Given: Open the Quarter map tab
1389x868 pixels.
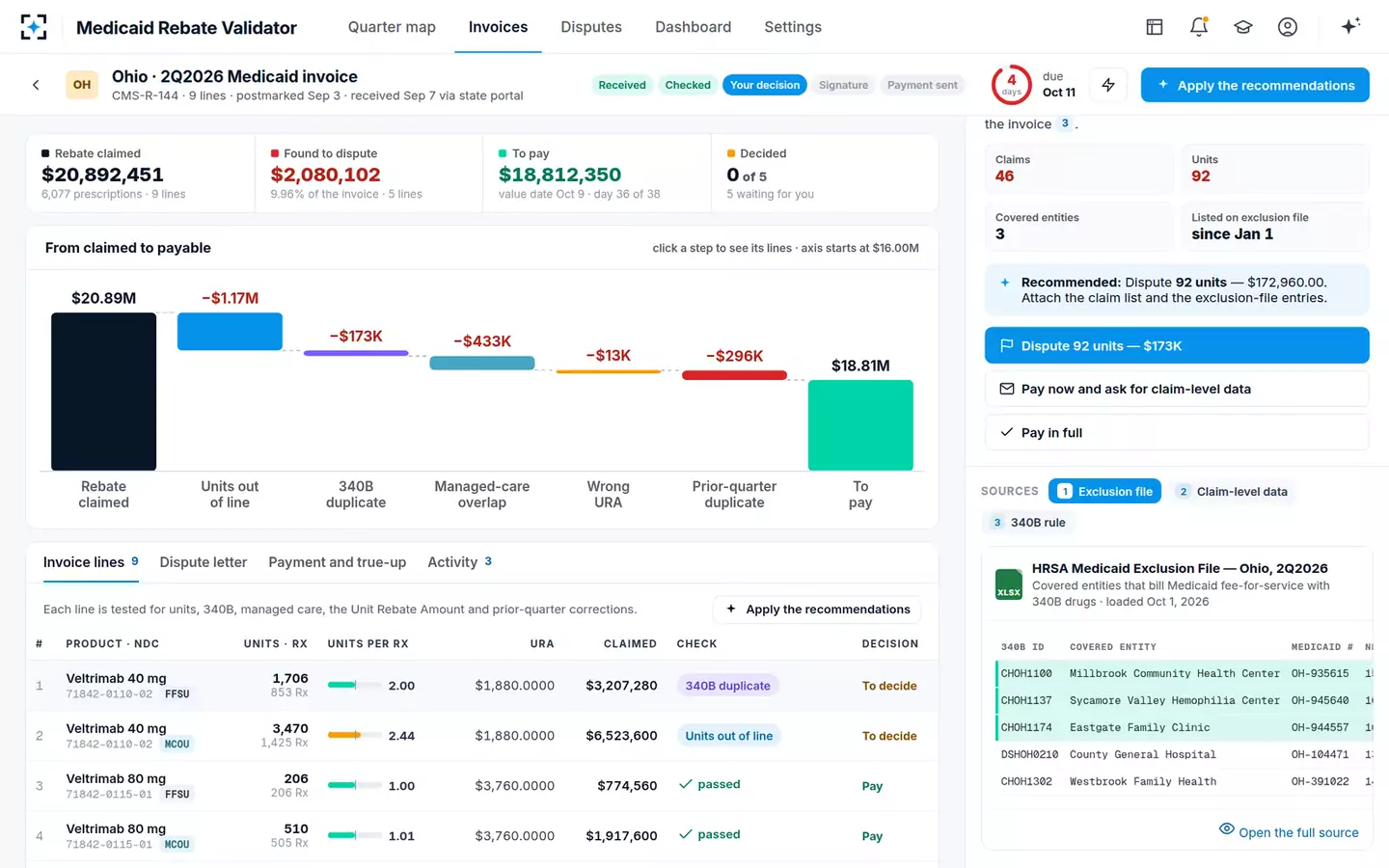Looking at the screenshot, I should [392, 27].
